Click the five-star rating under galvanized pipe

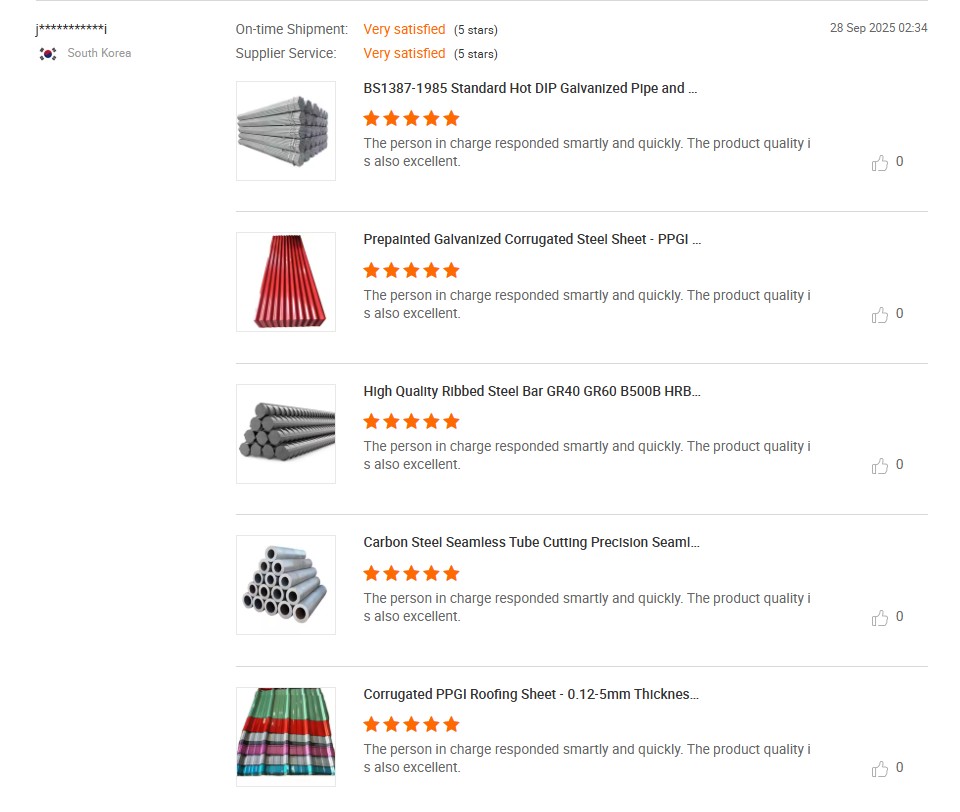[x=411, y=118]
